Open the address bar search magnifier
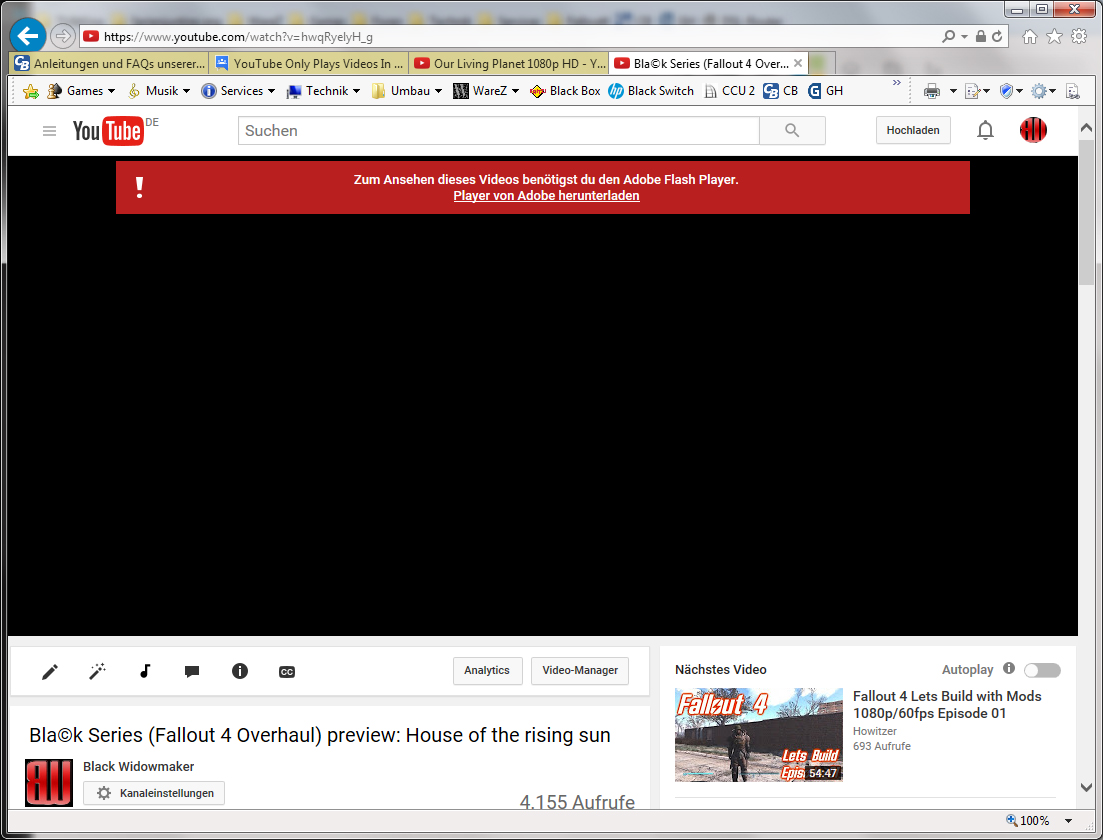 pos(948,37)
